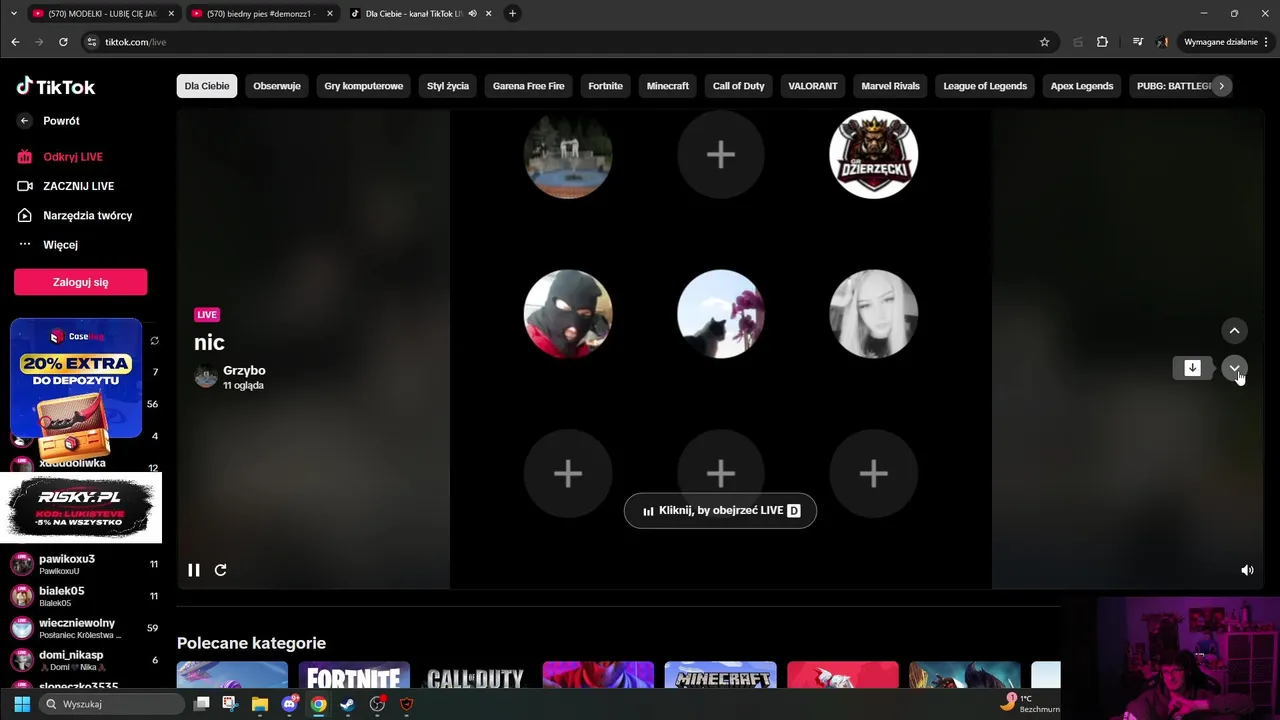Click Grzybo's small avatar

tap(206, 377)
